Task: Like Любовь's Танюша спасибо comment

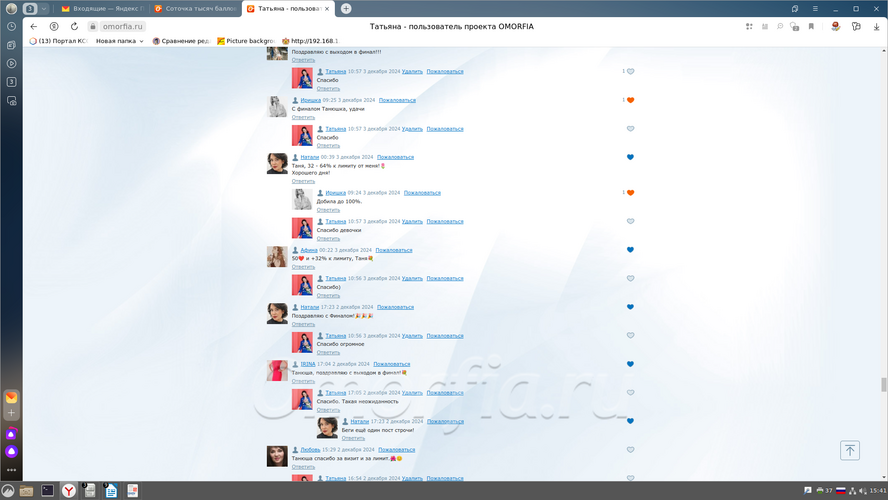Action: pyautogui.click(x=630, y=450)
